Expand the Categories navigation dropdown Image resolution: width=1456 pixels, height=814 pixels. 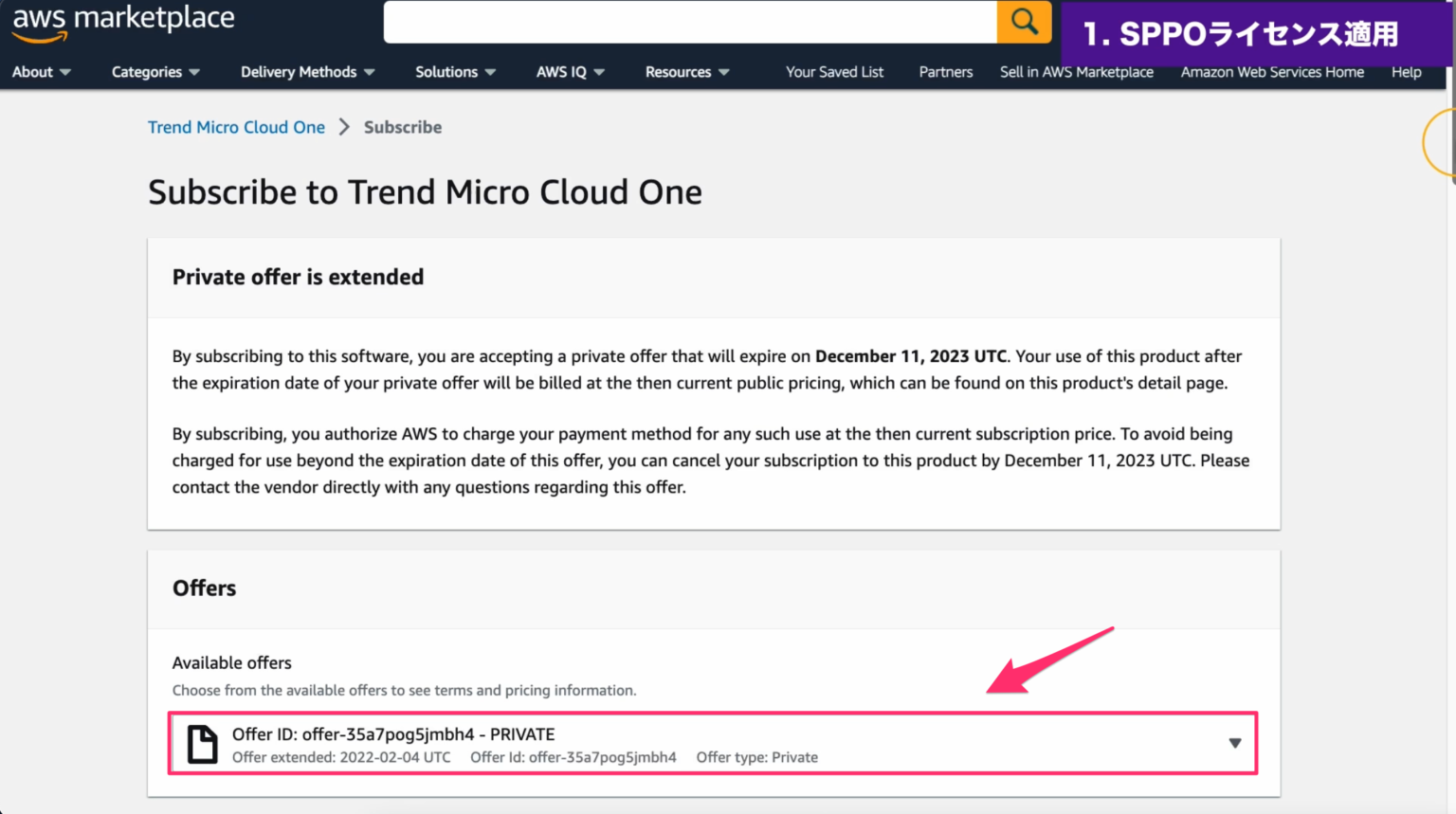point(155,71)
